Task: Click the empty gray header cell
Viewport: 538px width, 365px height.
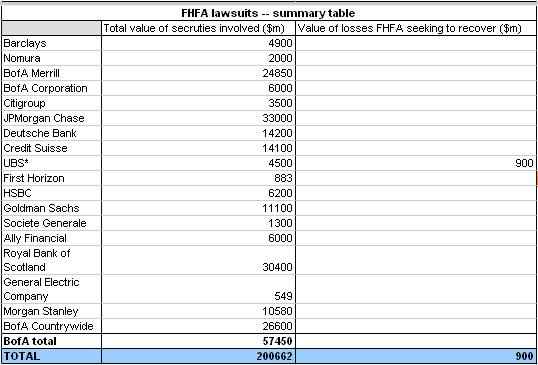Action: [51, 28]
